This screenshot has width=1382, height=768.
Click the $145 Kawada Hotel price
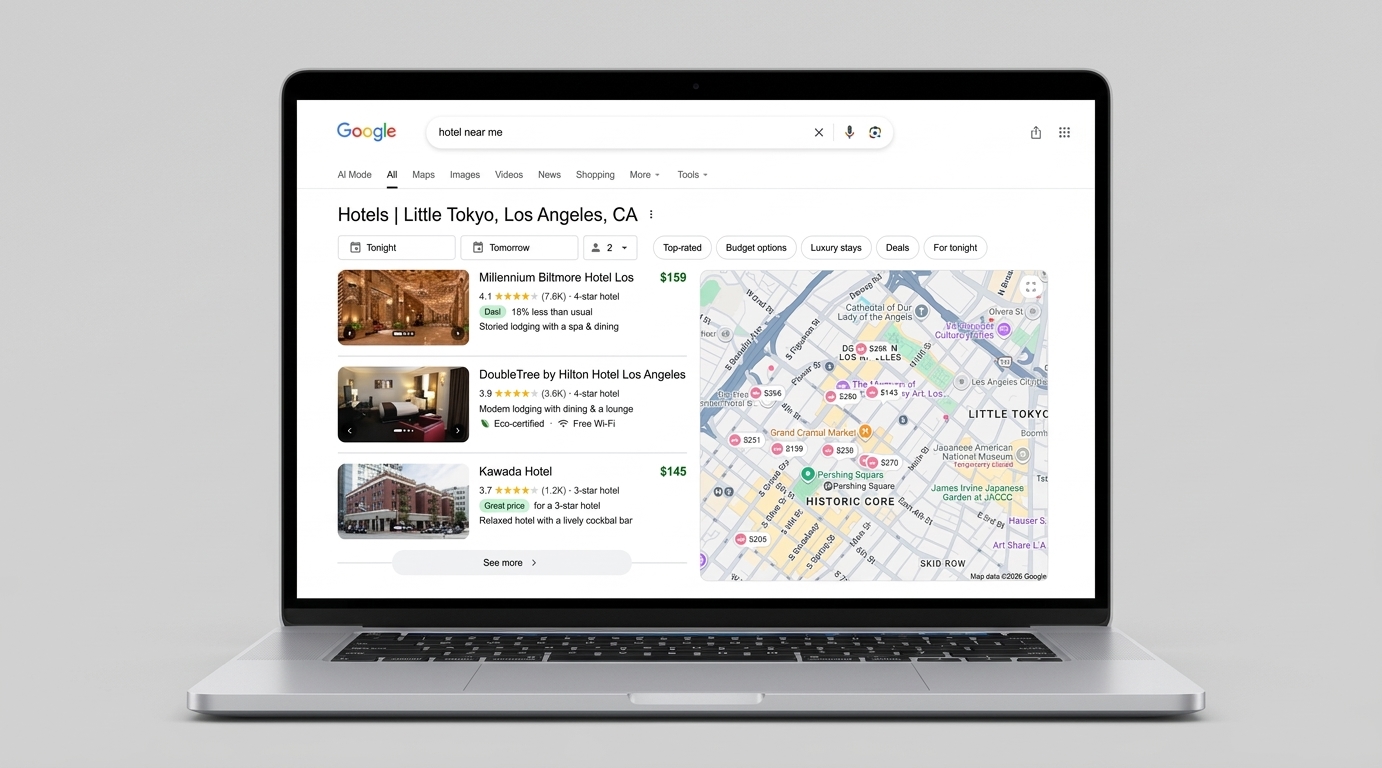(673, 471)
